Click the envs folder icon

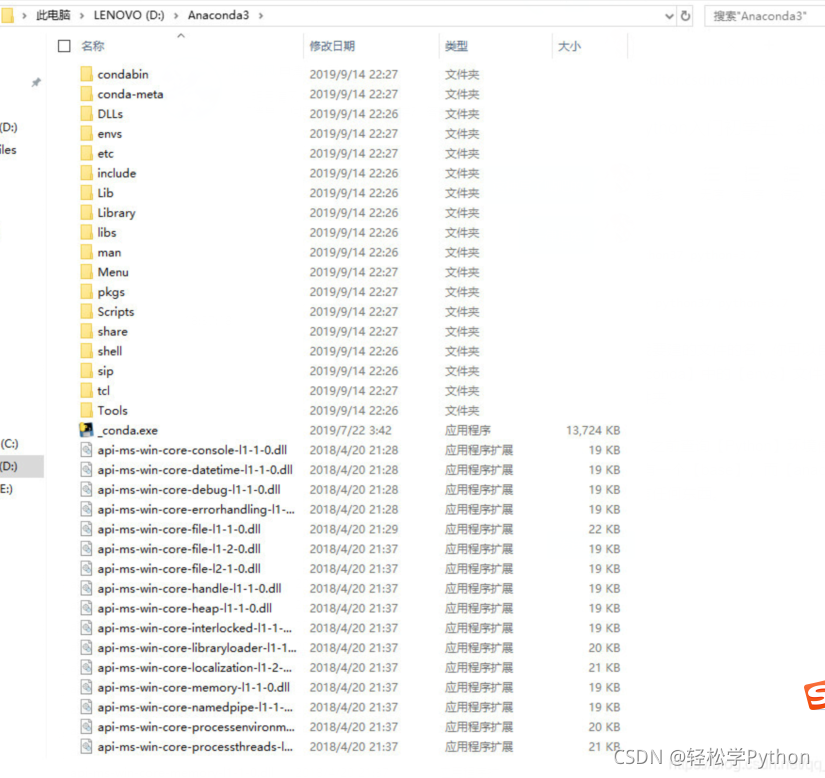pyautogui.click(x=87, y=134)
